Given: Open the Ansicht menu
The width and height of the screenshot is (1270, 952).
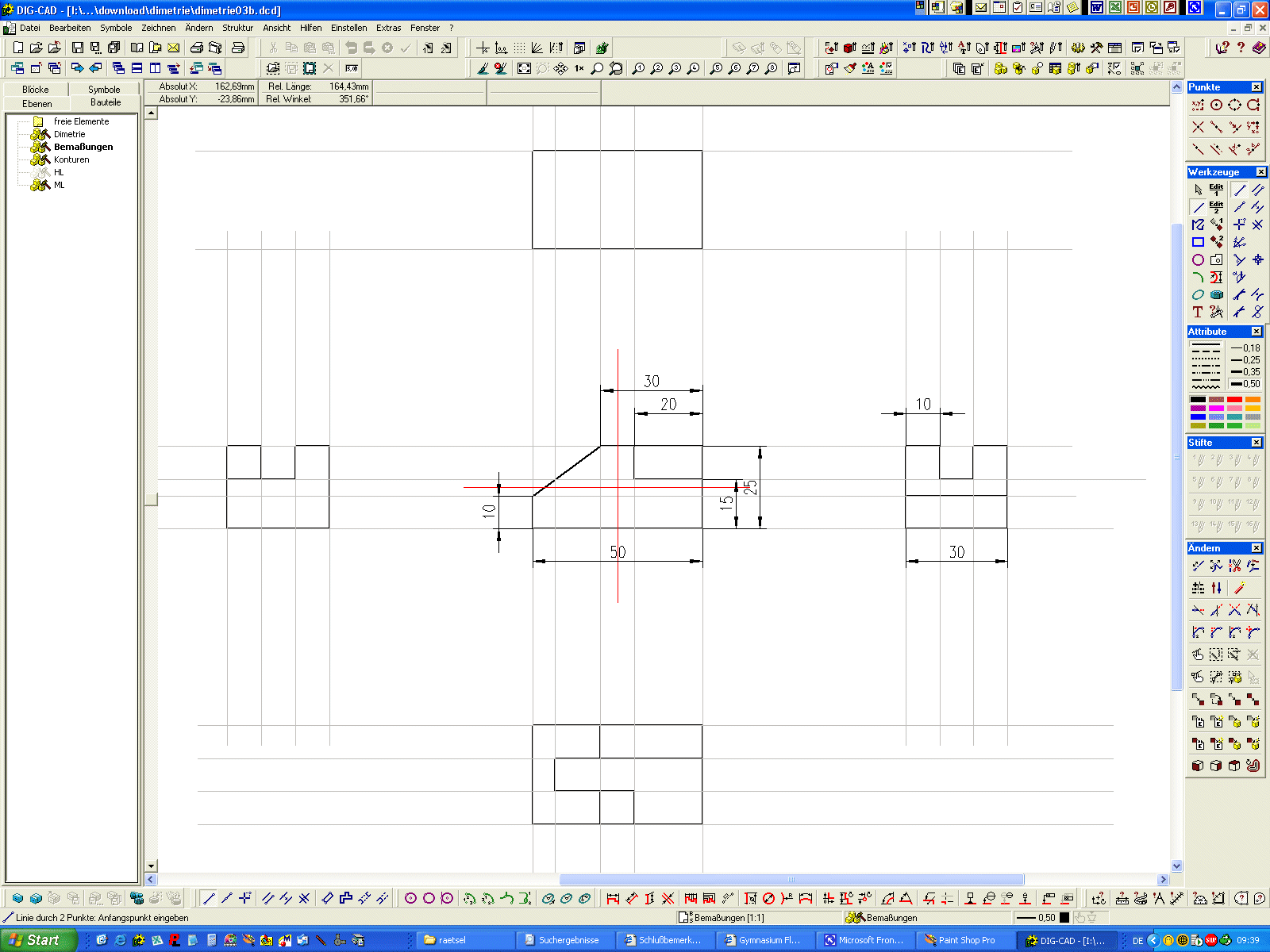Looking at the screenshot, I should [x=276, y=28].
